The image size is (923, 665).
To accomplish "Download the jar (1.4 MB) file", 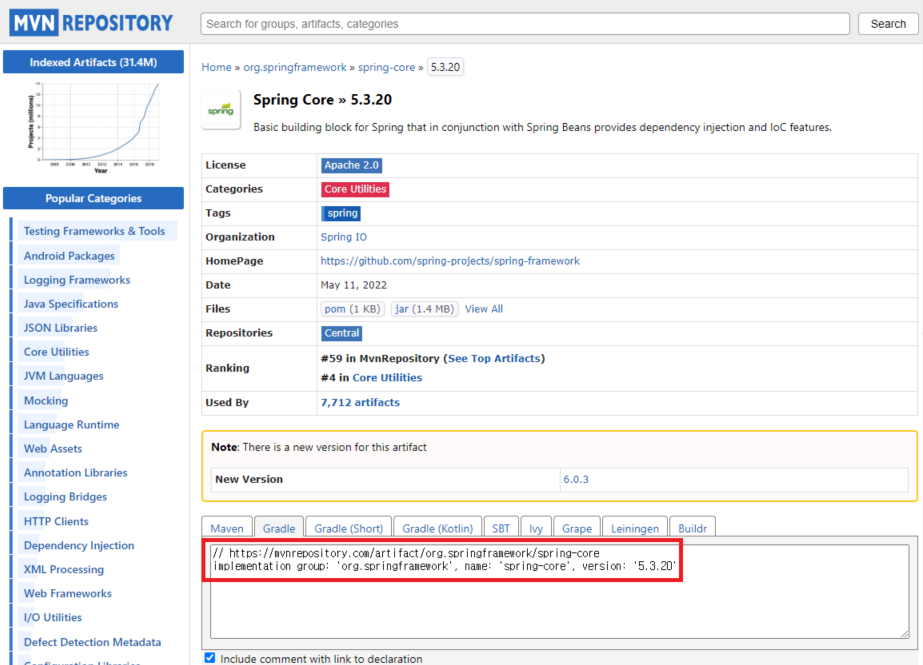I will 424,309.
